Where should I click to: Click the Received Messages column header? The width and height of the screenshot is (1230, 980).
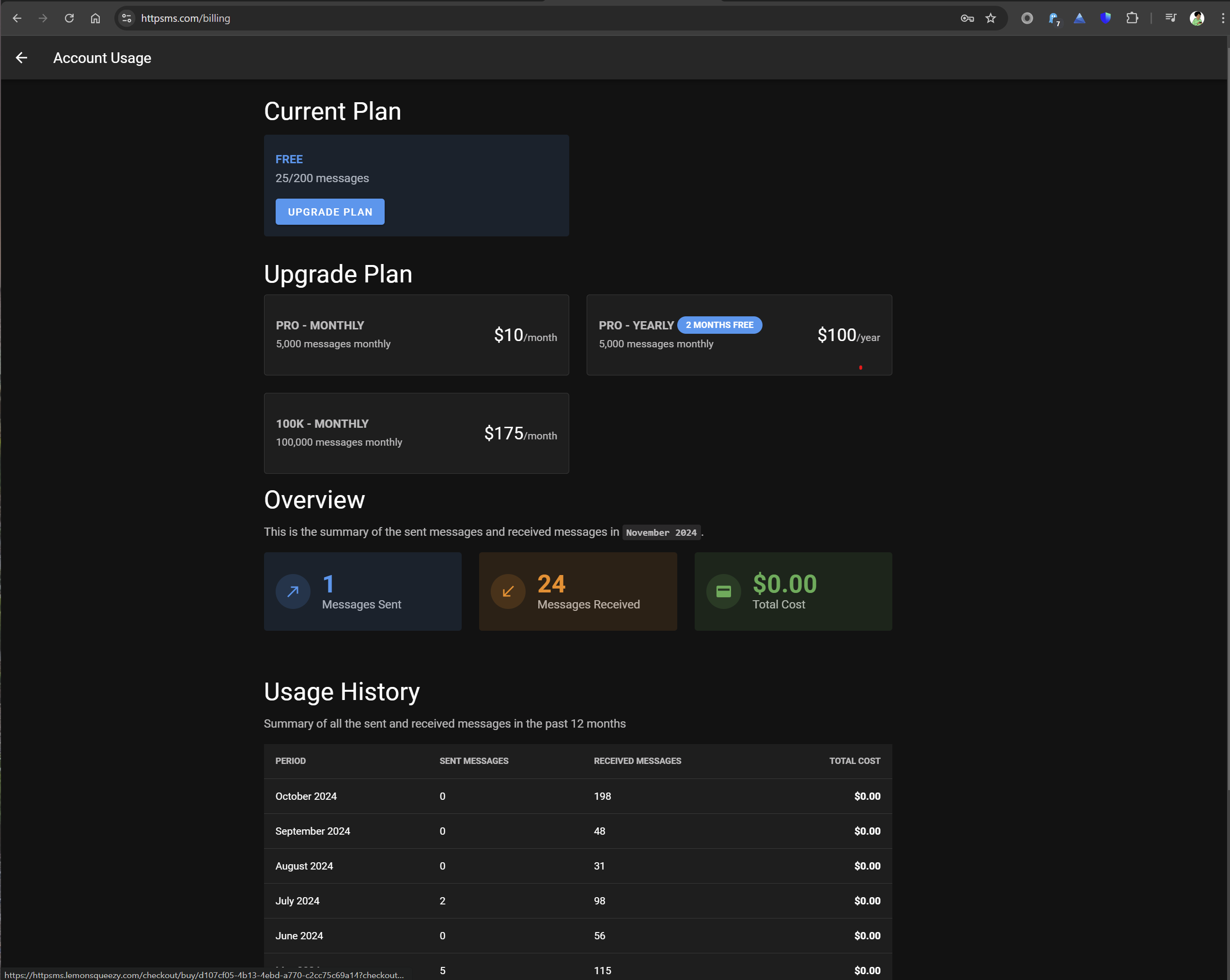pyautogui.click(x=637, y=761)
